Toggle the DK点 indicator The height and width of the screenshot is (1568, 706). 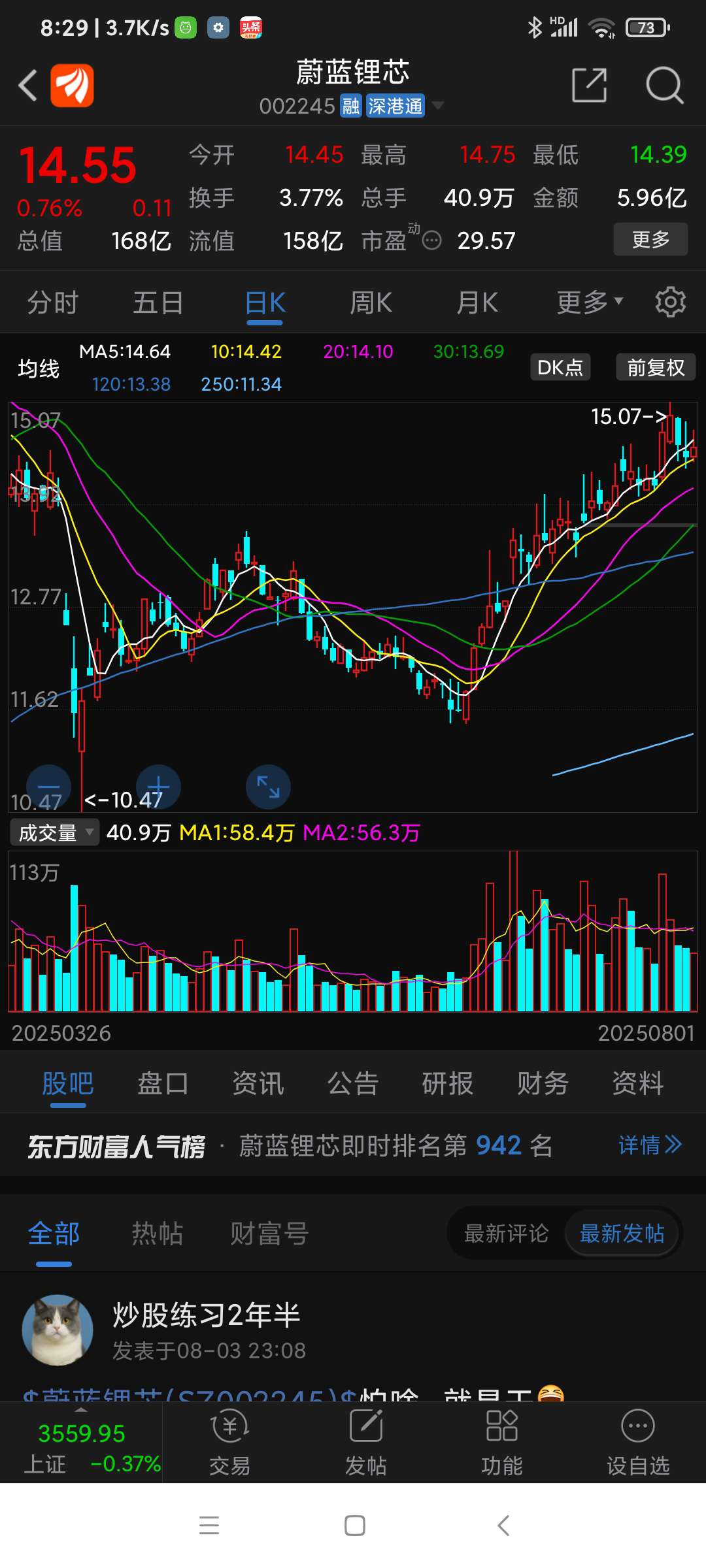560,367
